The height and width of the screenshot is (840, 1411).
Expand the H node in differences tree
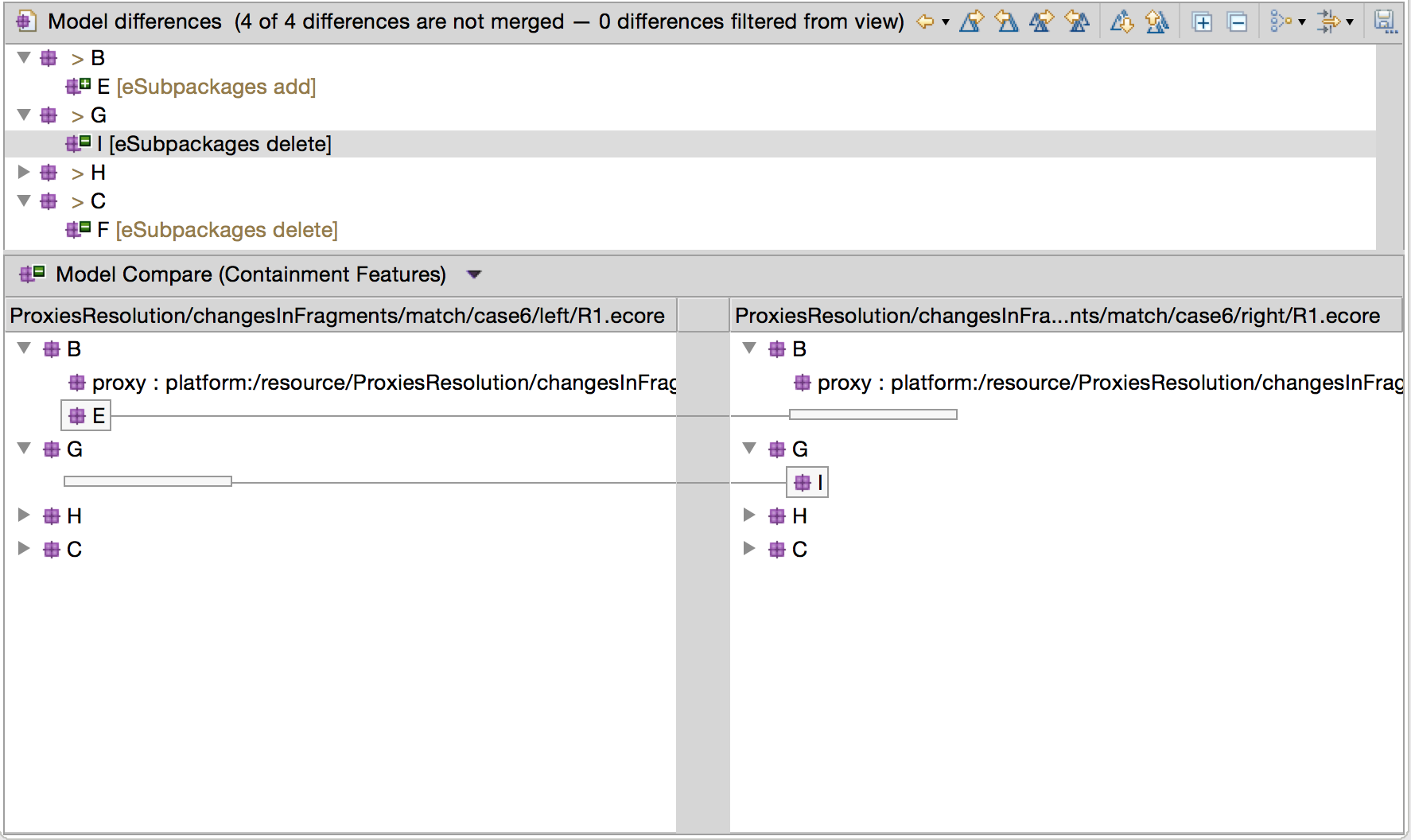24,172
